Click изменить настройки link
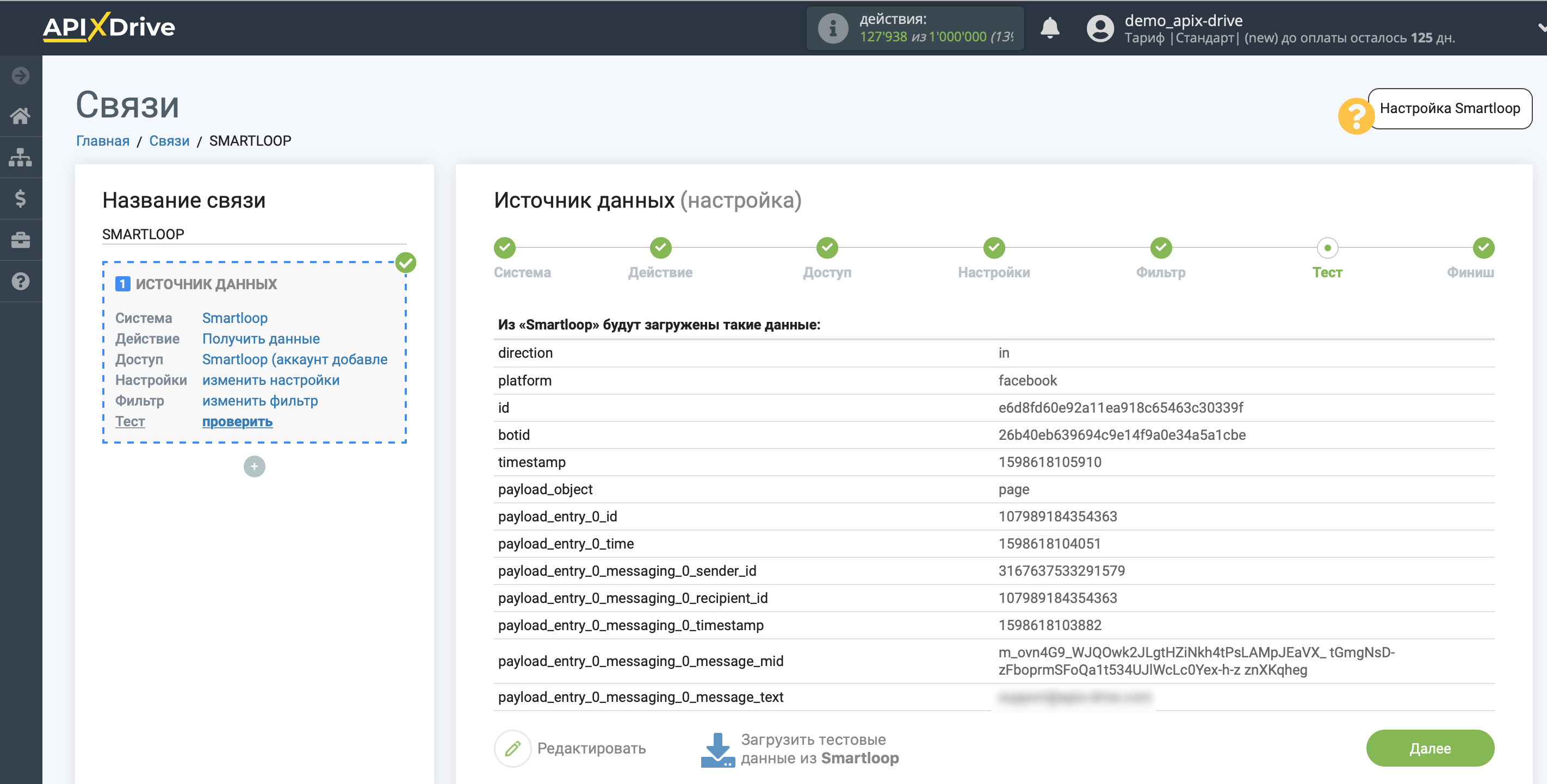This screenshot has width=1547, height=784. 271,380
